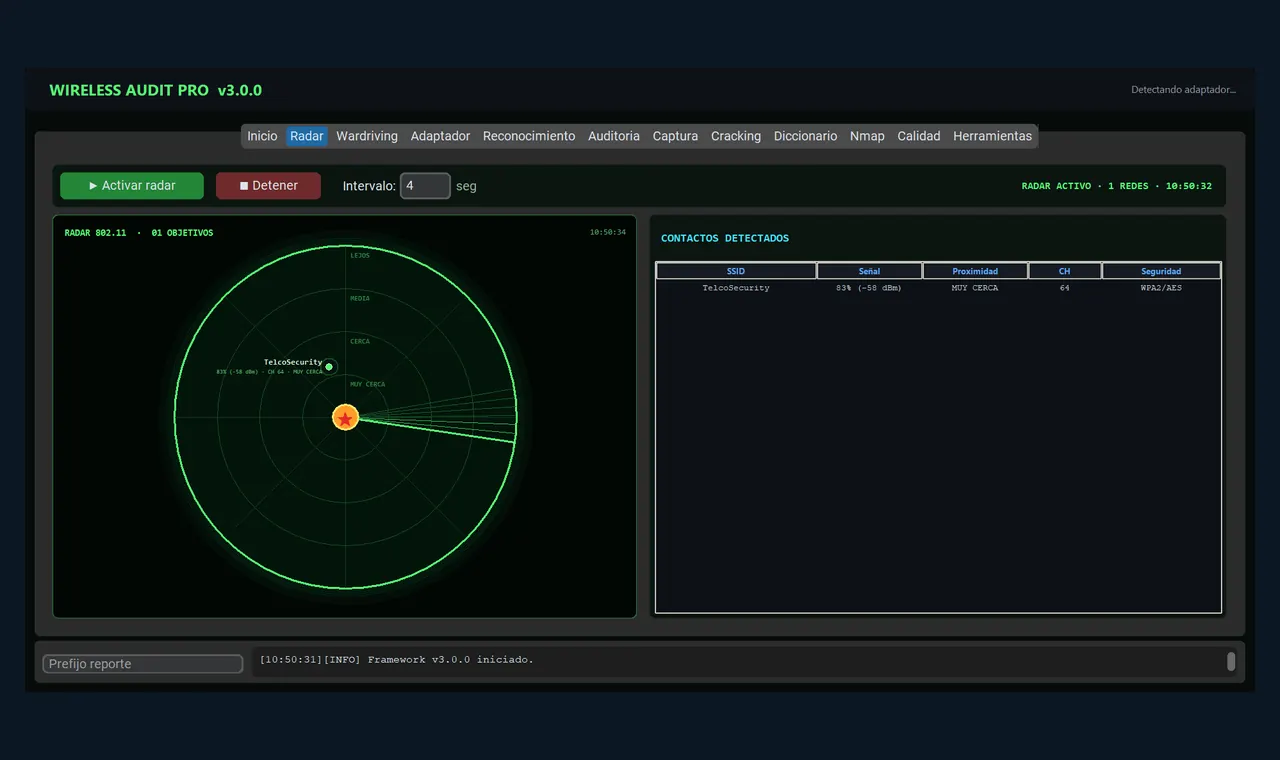Click the WIRELESS AUDIT PRO title
This screenshot has width=1280, height=760.
155,90
